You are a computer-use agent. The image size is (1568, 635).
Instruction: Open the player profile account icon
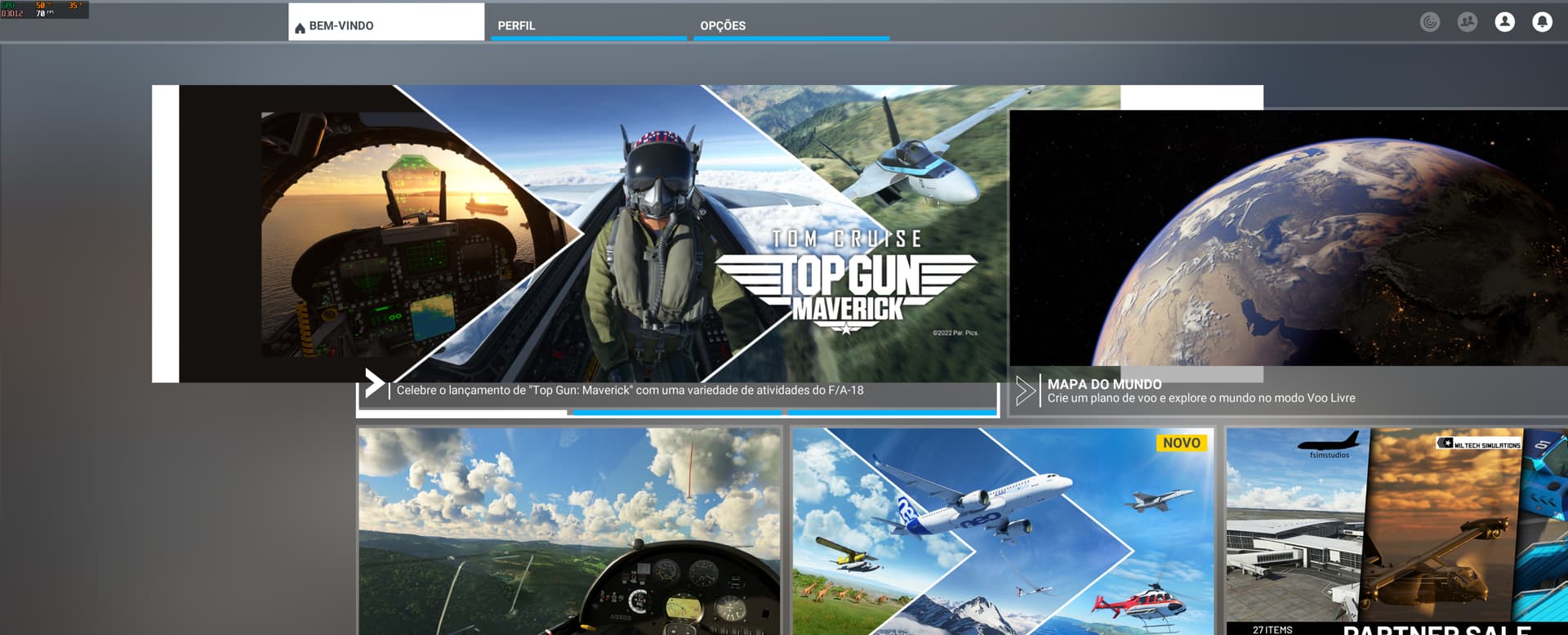click(x=1504, y=22)
